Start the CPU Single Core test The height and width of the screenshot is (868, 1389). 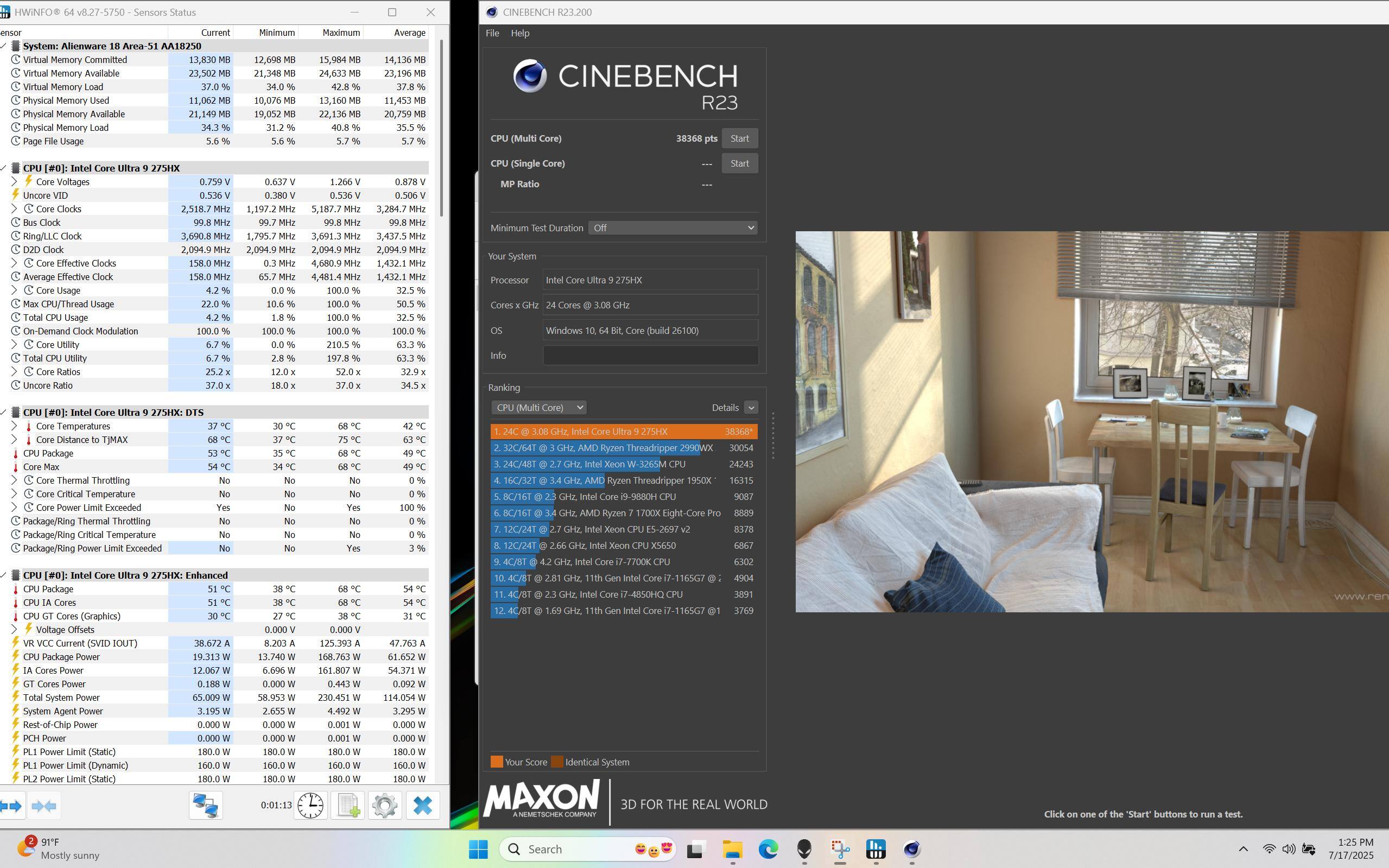[x=739, y=163]
